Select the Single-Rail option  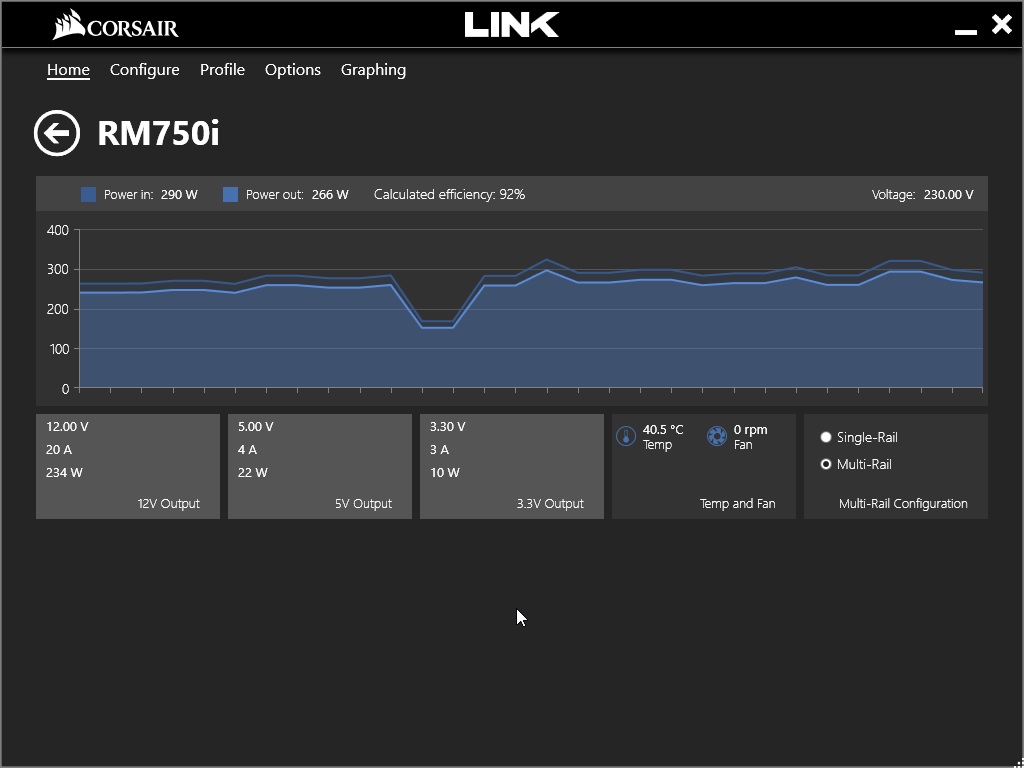click(859, 437)
